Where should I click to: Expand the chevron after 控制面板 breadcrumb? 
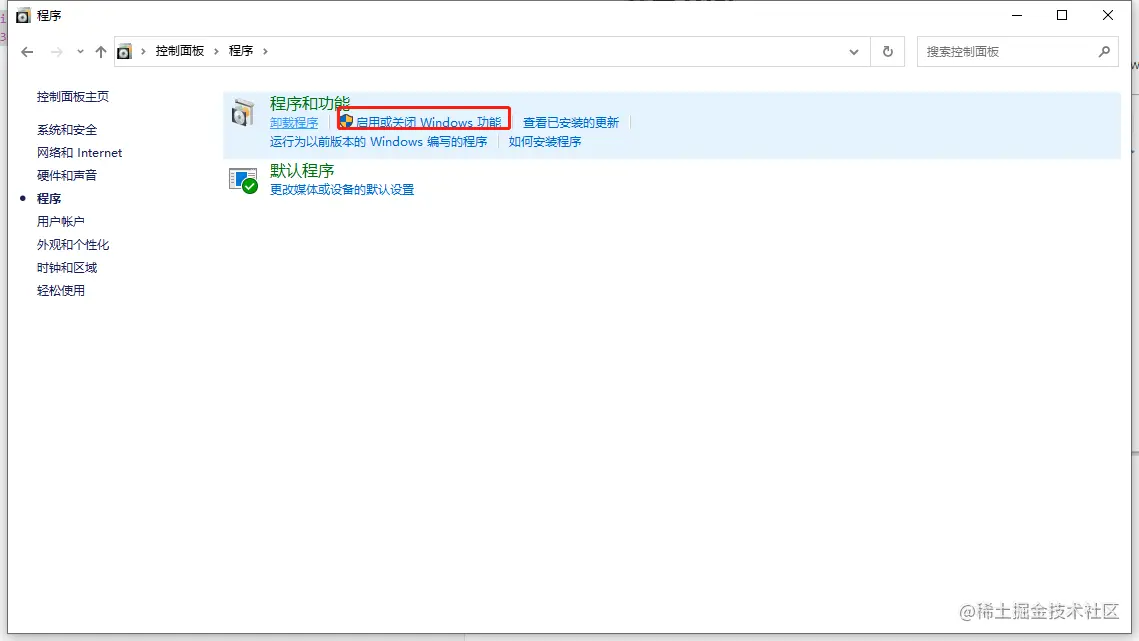[x=216, y=52]
